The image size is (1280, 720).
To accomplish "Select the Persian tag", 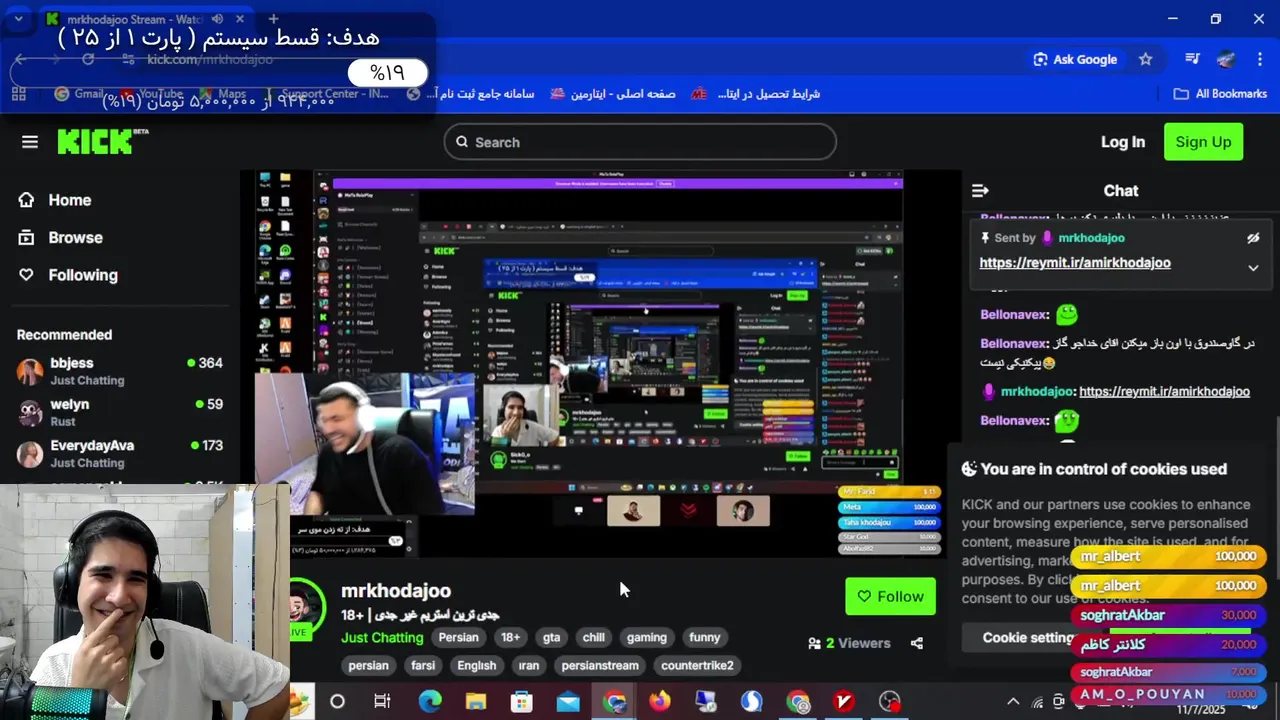I will pyautogui.click(x=458, y=637).
